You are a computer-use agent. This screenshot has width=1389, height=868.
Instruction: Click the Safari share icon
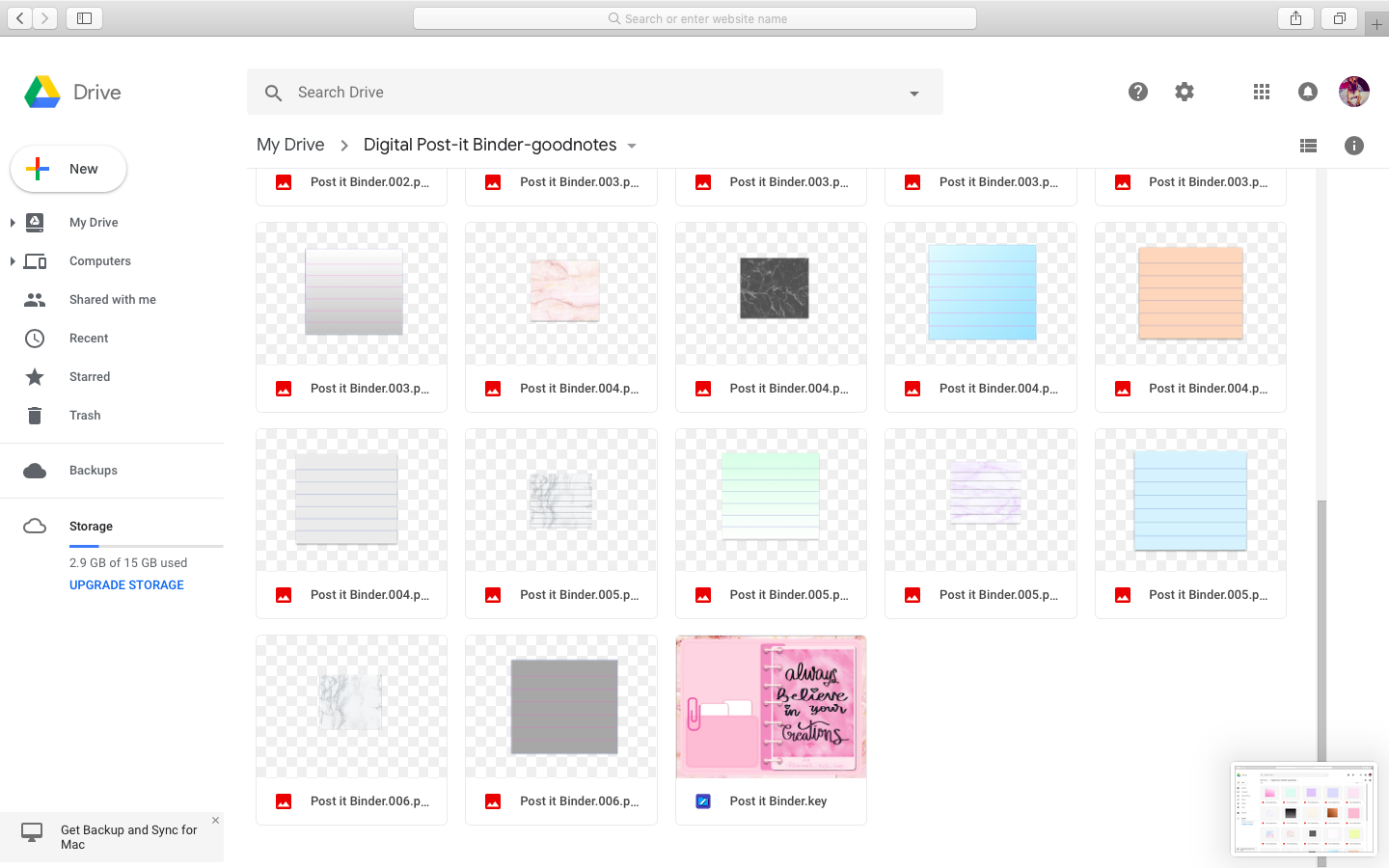click(x=1295, y=17)
